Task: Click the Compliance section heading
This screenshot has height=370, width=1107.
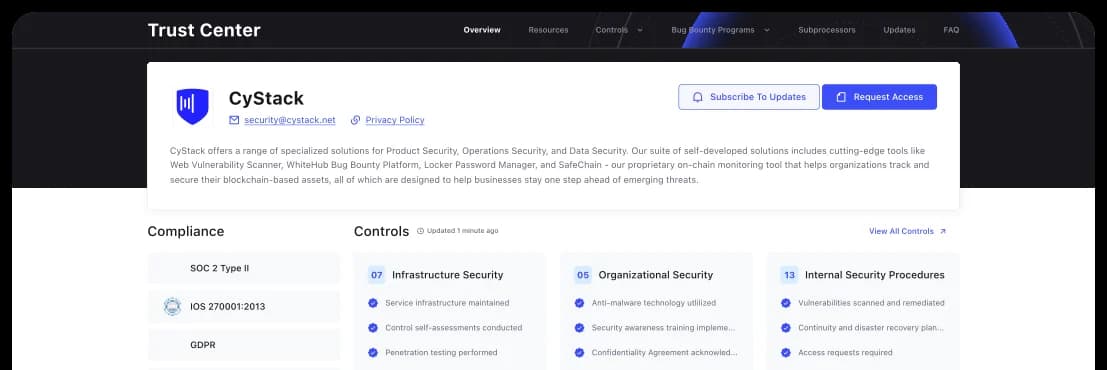Action: 186,232
